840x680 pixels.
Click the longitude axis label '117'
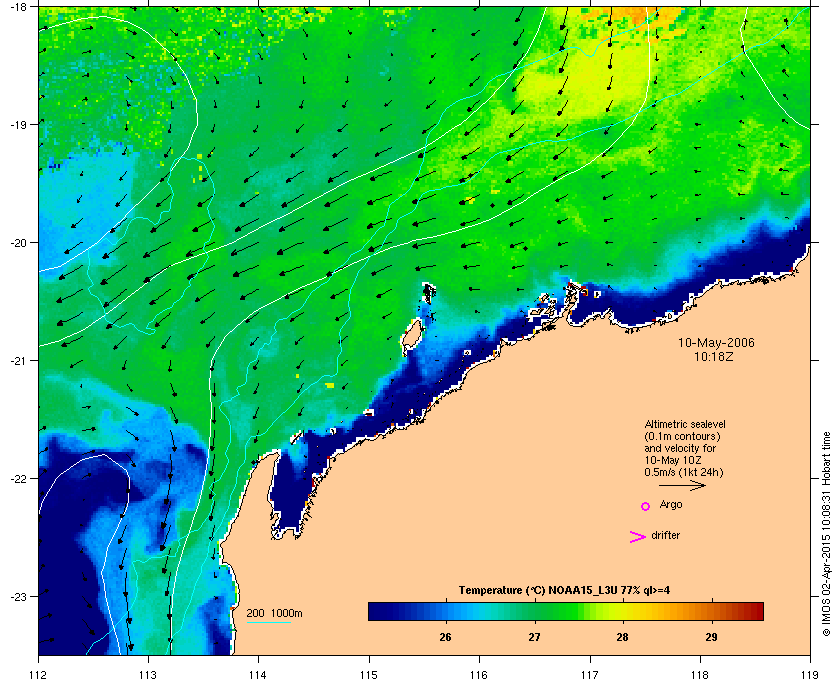coord(589,675)
